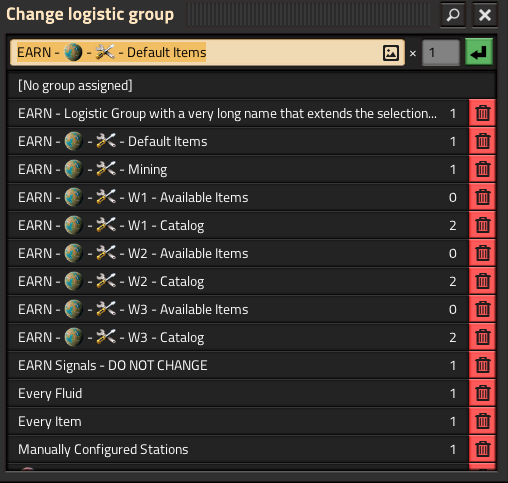Delete the 'Mining' logistic group
This screenshot has height=483, width=508.
(x=482, y=169)
